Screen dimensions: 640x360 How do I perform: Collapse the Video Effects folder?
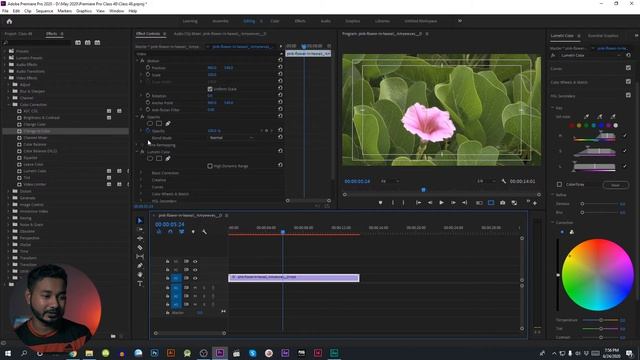(6, 78)
